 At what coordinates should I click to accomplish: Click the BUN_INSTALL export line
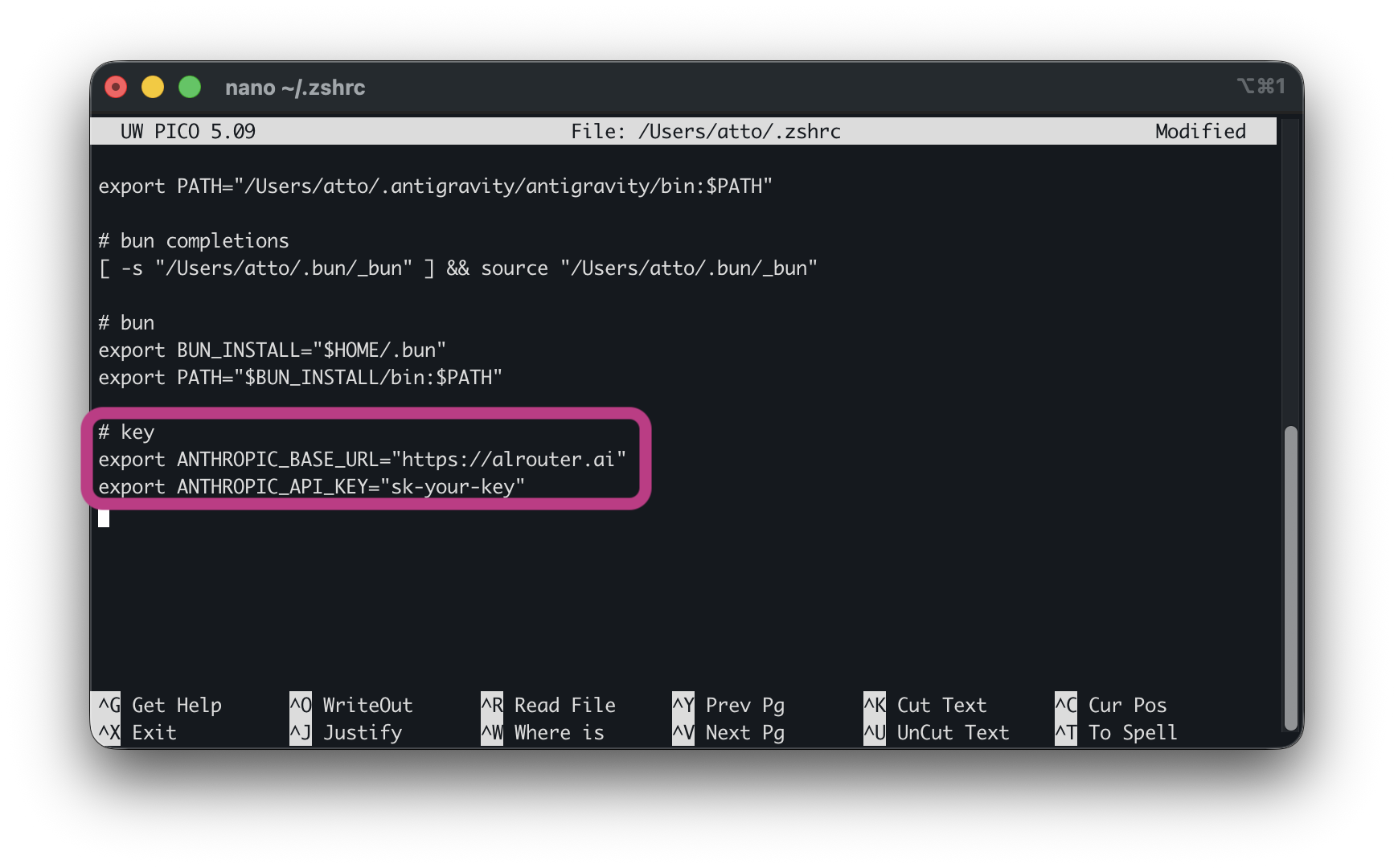point(272,350)
